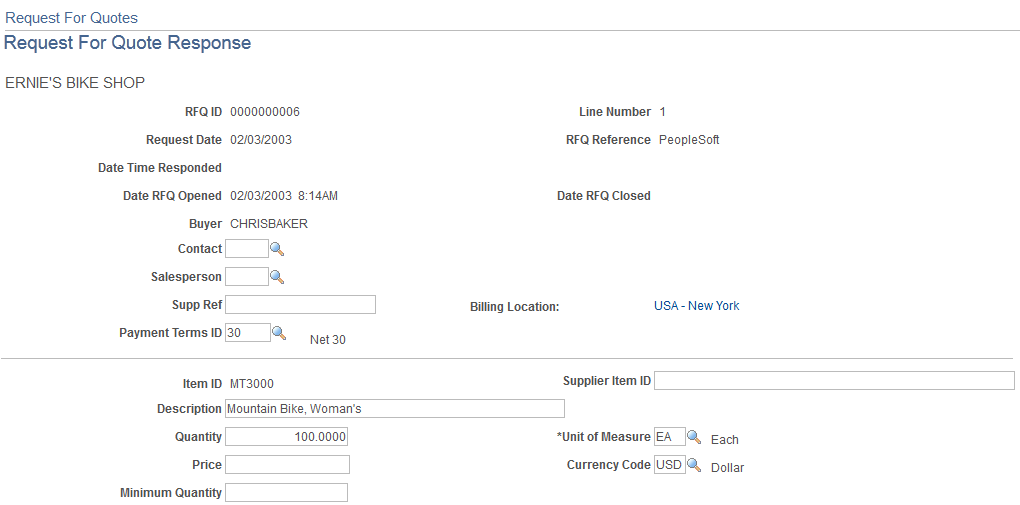Select the Request For Quote Response heading
Viewport: 1020px width, 505px height.
(128, 43)
